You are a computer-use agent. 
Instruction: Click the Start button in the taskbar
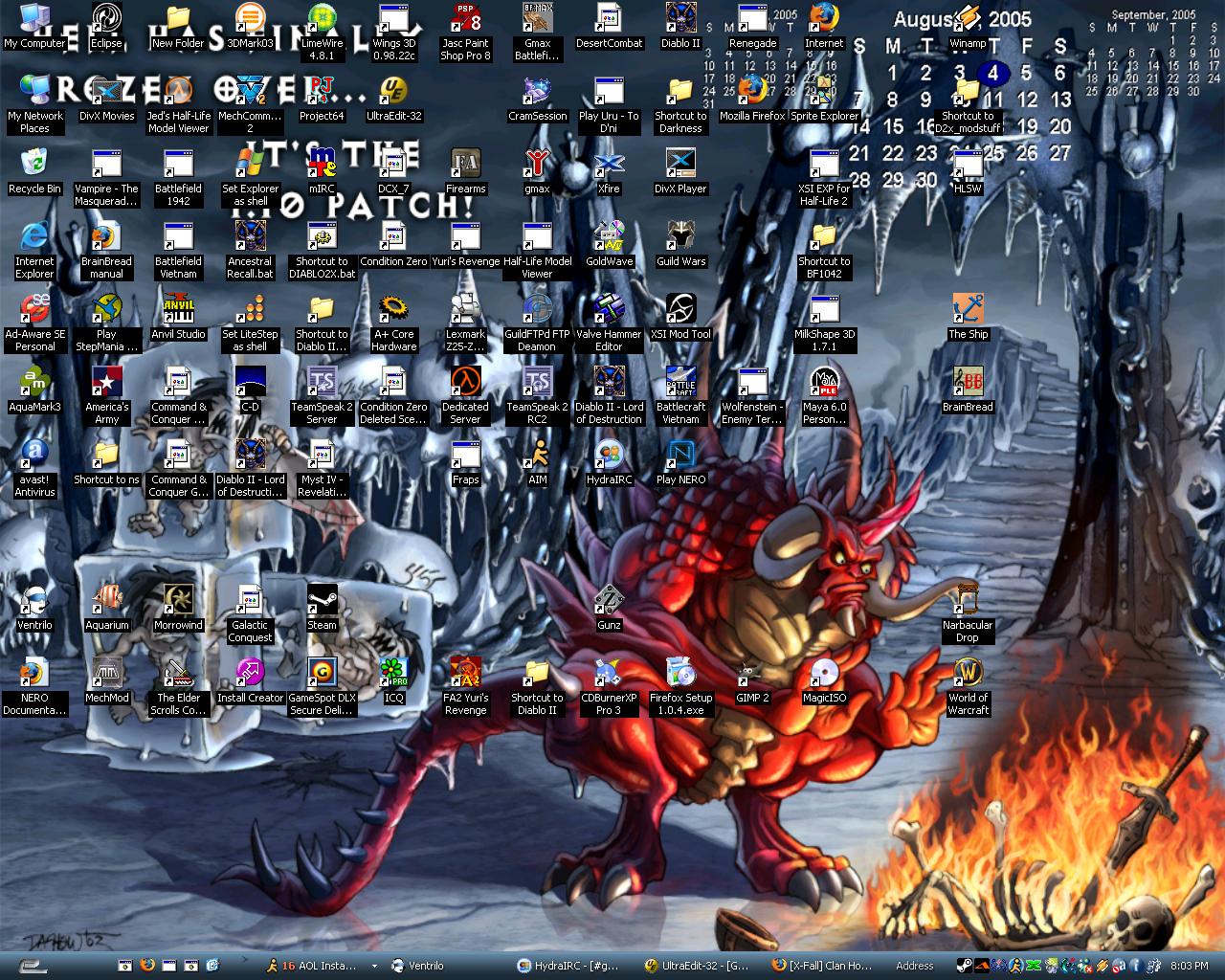click(x=33, y=966)
